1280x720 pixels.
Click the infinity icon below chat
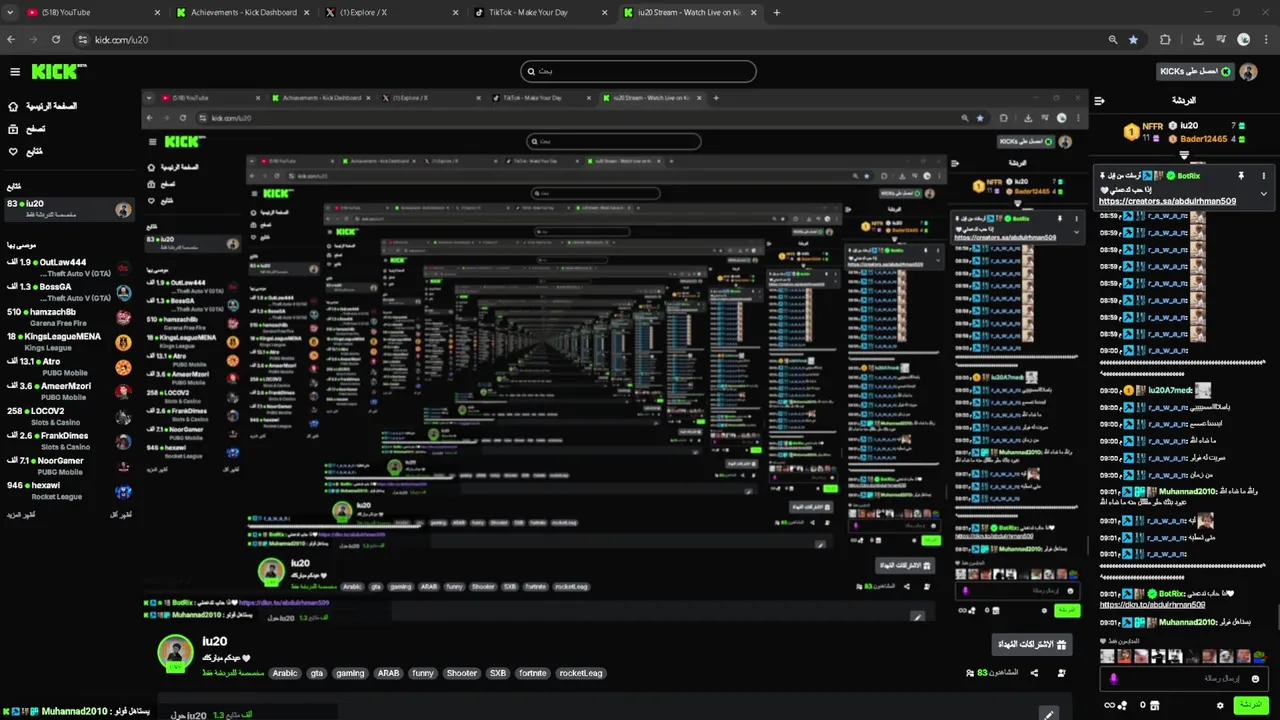pyautogui.click(x=1109, y=705)
